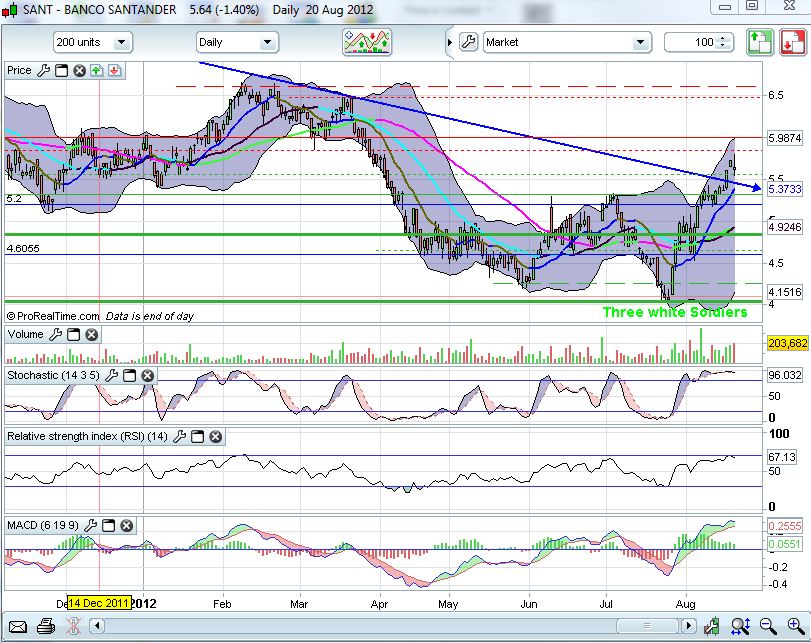811x643 pixels.
Task: Click the magnifier with blue arrows icon
Action: tap(741, 626)
